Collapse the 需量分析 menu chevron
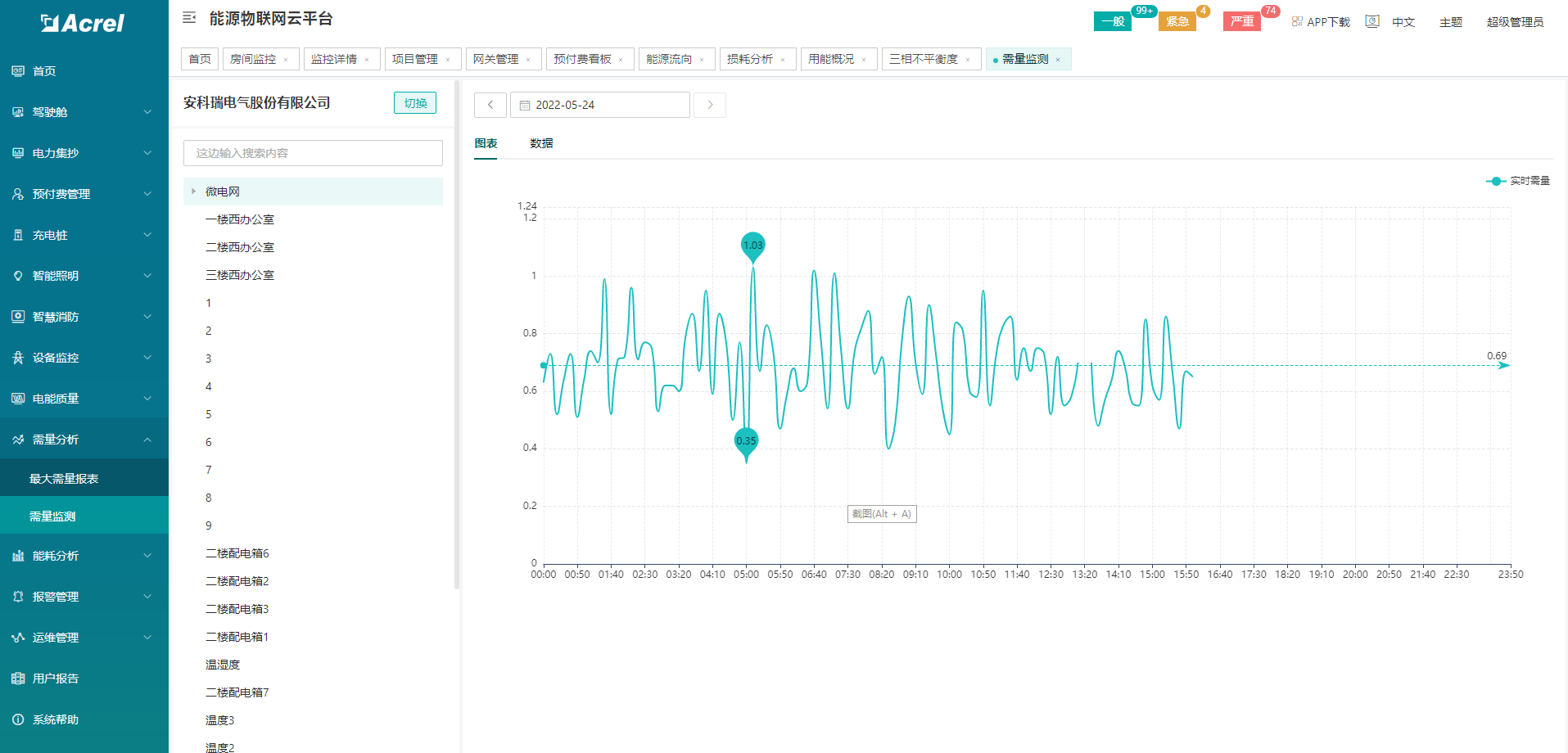 (147, 440)
